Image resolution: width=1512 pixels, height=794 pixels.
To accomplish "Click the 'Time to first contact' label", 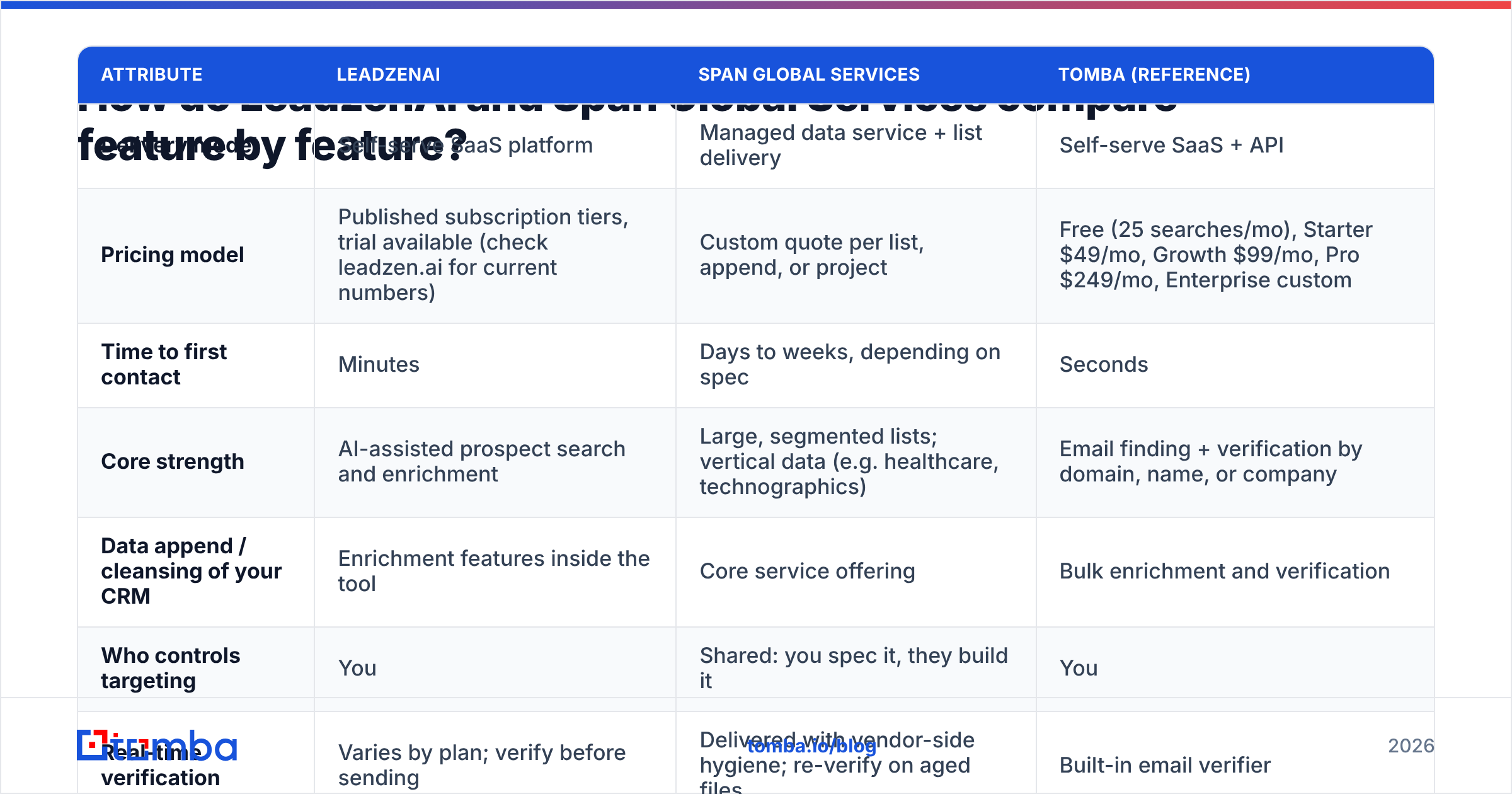I will pyautogui.click(x=164, y=364).
